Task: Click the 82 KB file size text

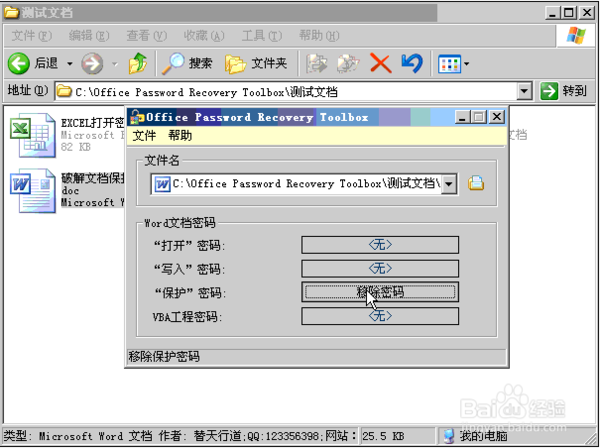Action: pos(76,147)
